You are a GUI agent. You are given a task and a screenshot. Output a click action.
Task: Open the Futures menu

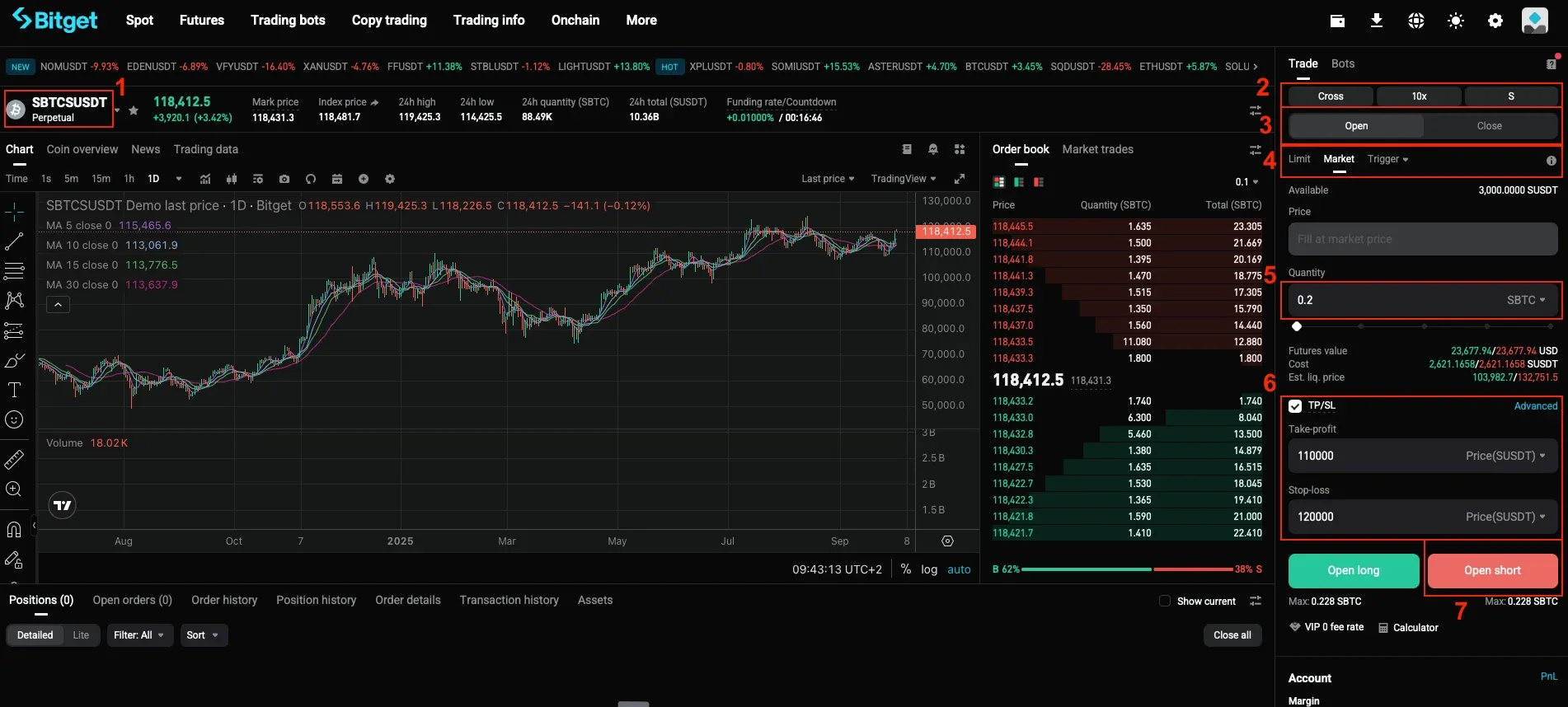pyautogui.click(x=202, y=21)
